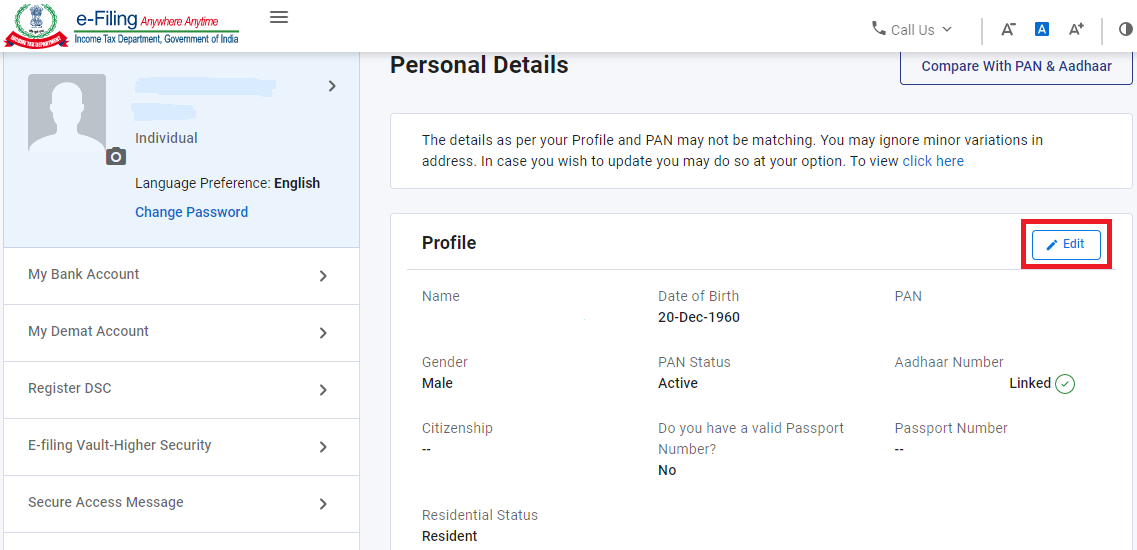Expand the Register DSC chevron

[323, 390]
